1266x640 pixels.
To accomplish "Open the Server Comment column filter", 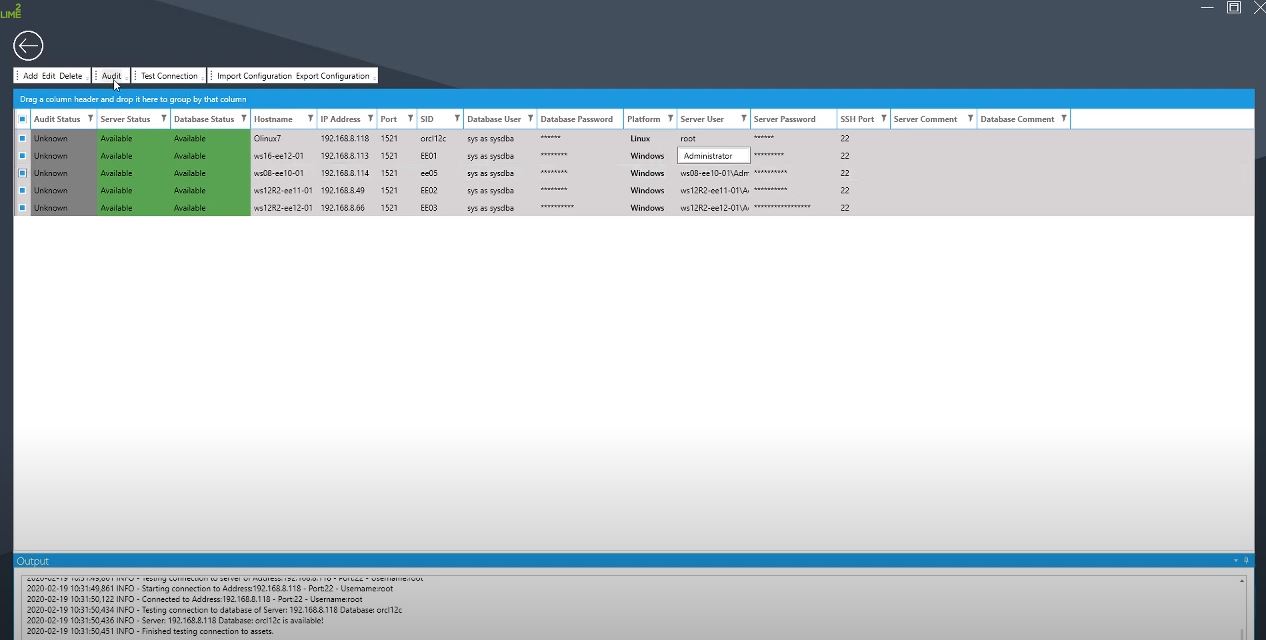I will coord(970,119).
